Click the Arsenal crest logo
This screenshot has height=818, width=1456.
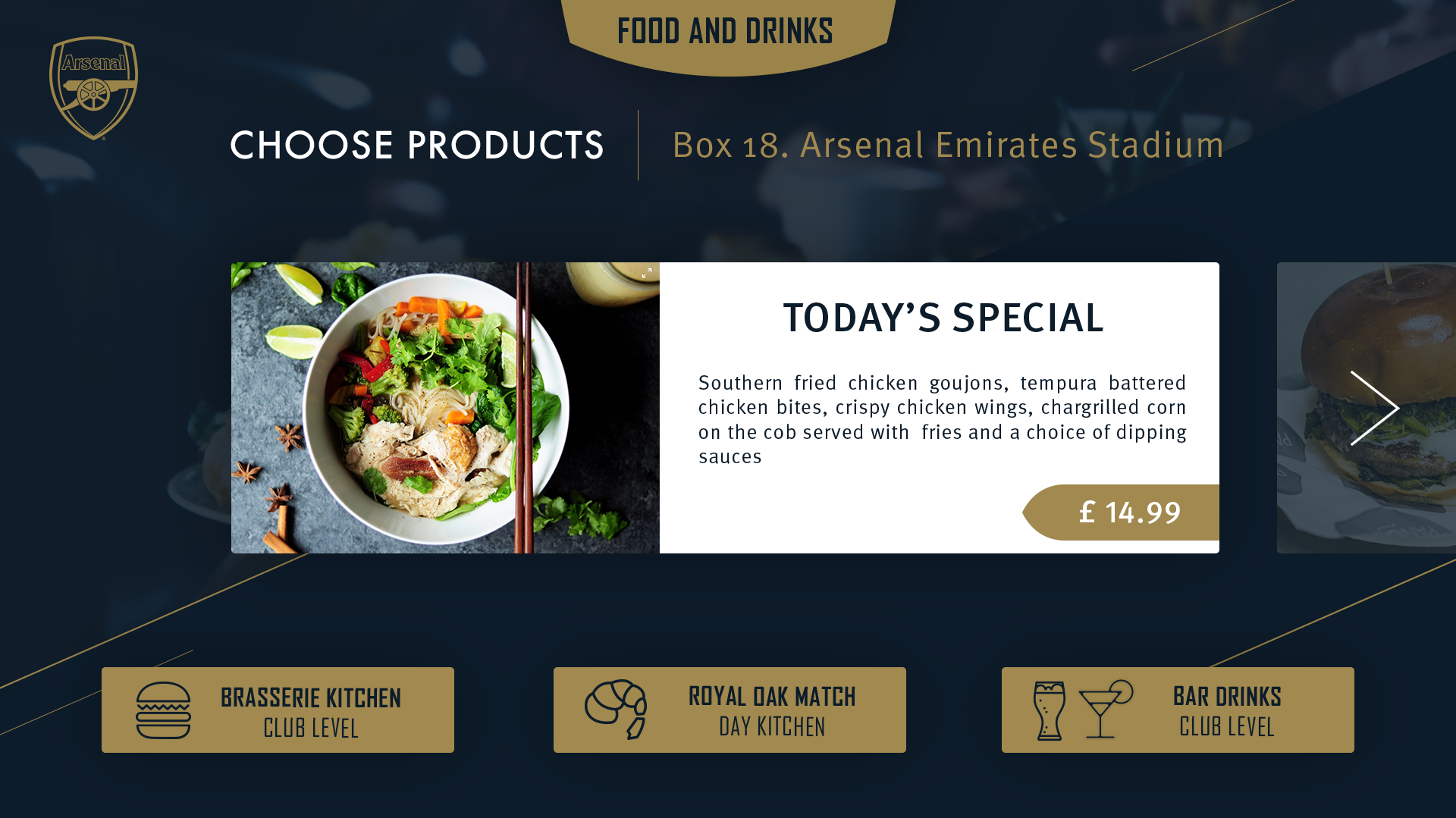[x=93, y=89]
